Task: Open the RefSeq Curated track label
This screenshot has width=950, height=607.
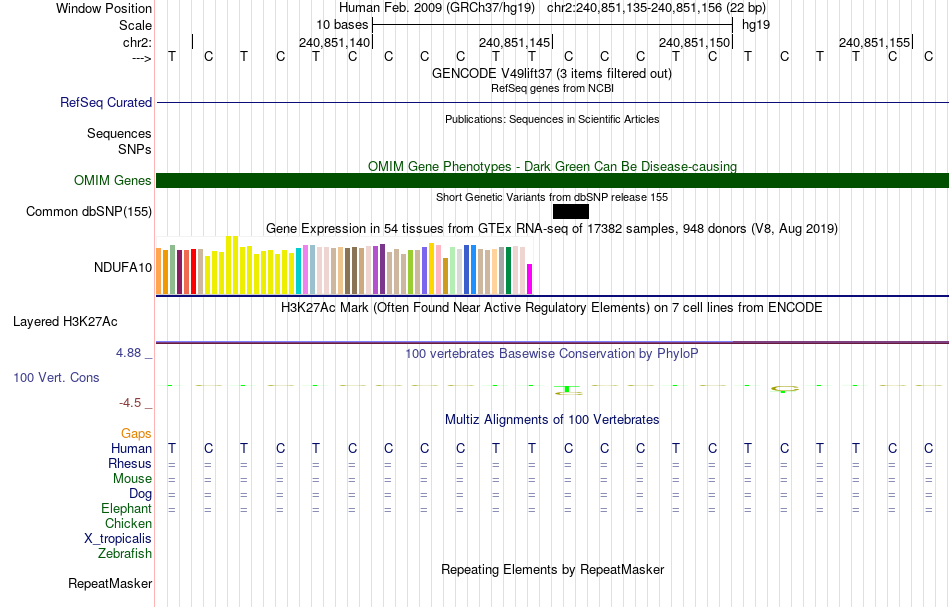Action: click(x=106, y=102)
